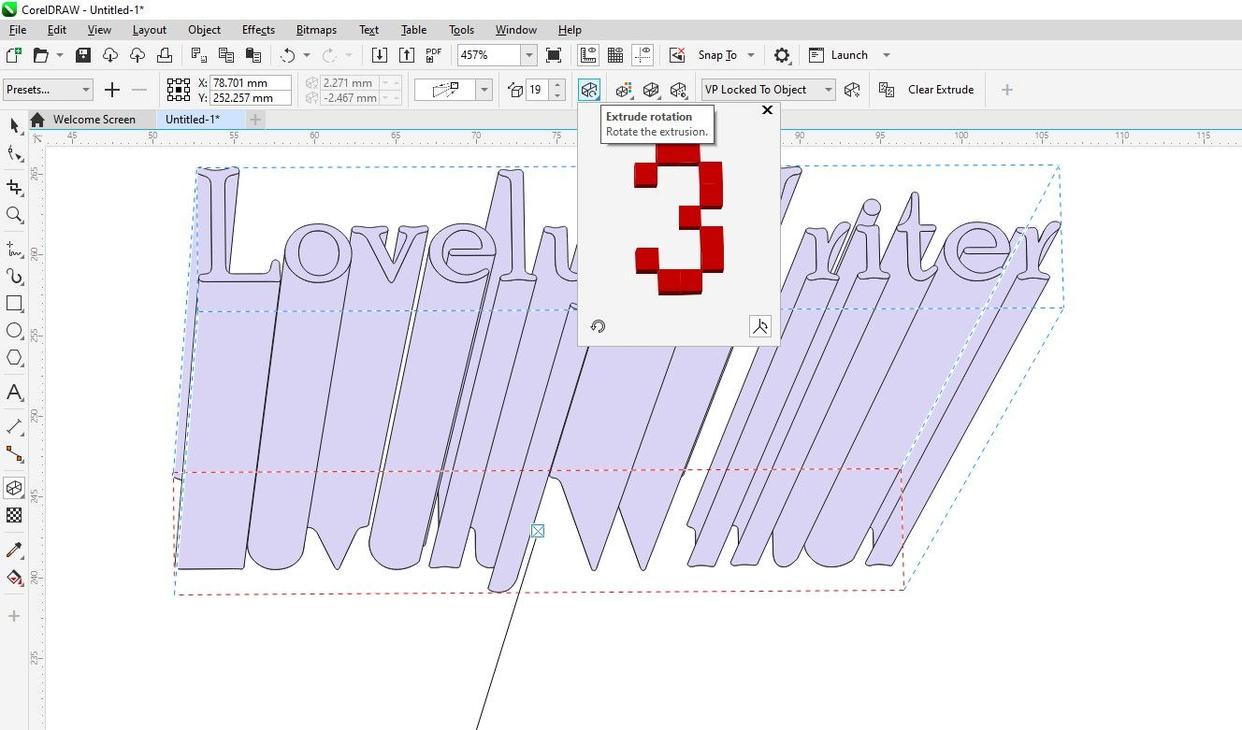
Task: Click the Clear Extrude button
Action: (x=940, y=90)
